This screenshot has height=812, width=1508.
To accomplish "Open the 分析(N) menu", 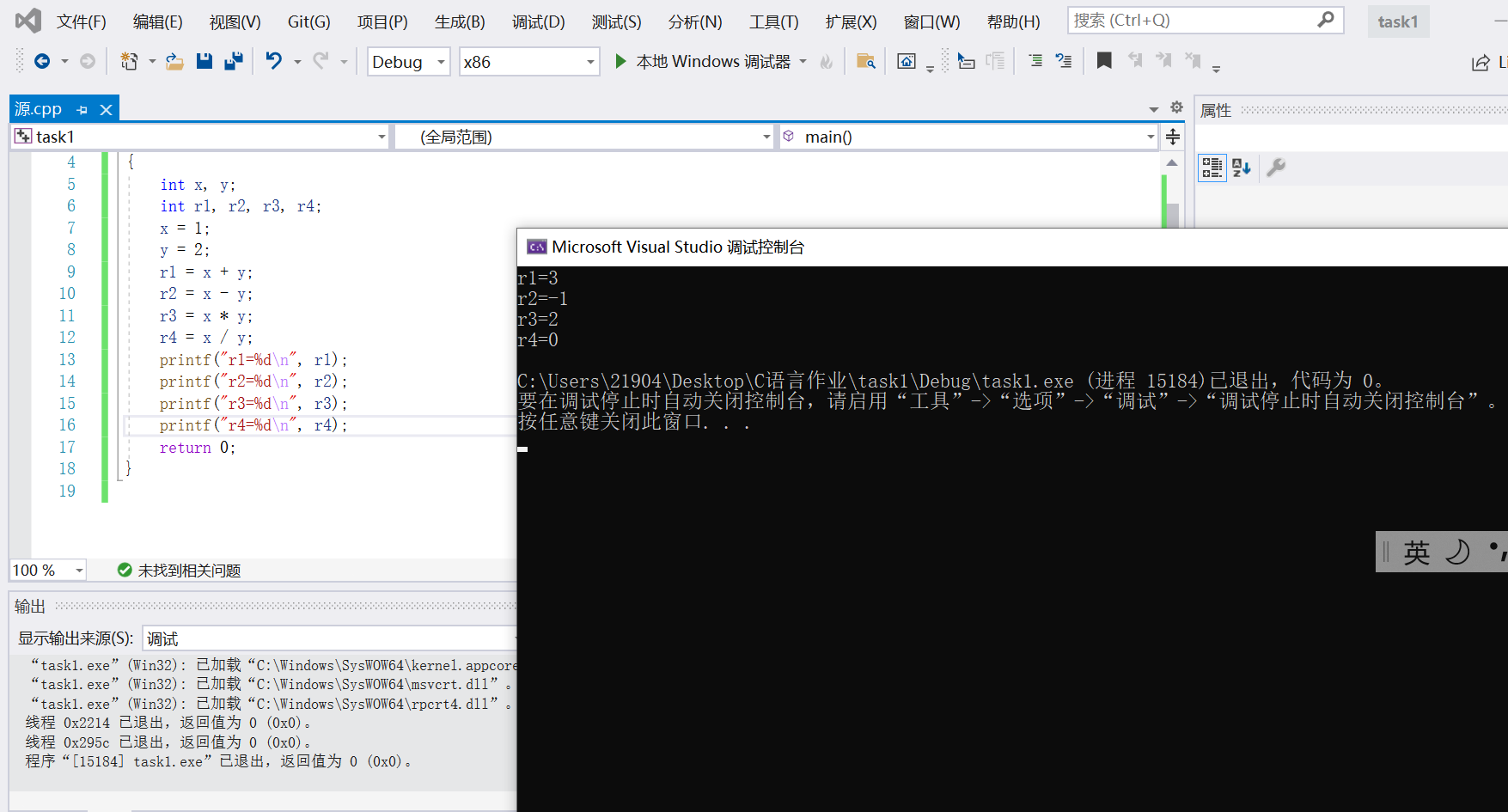I will [x=695, y=21].
